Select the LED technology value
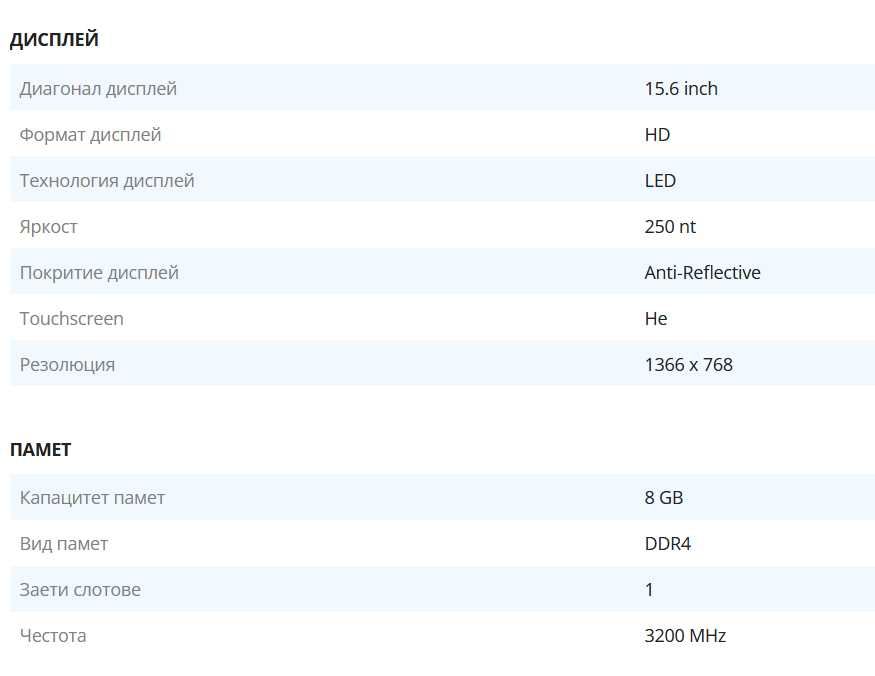The image size is (875, 676). [x=660, y=181]
